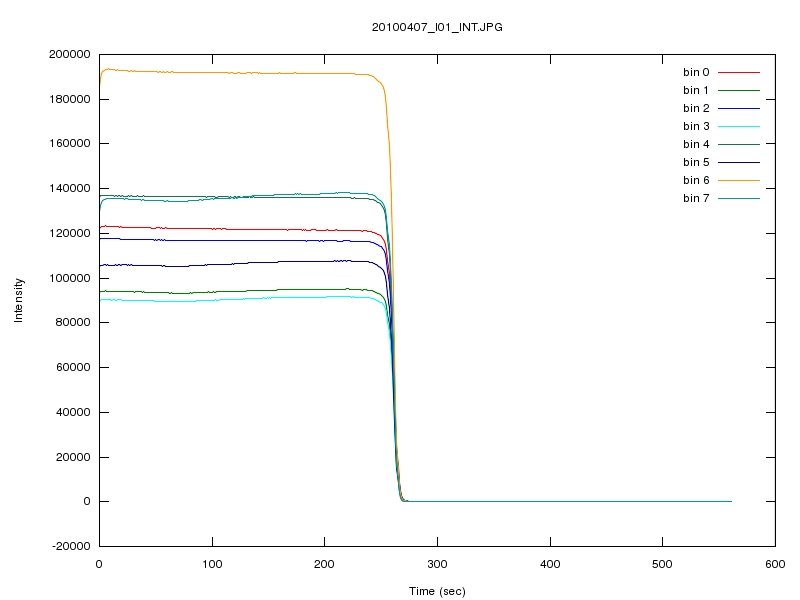Screen dimensions: 800x600
Task: Click the orange bin 6 legend line sample
Action: [739, 180]
